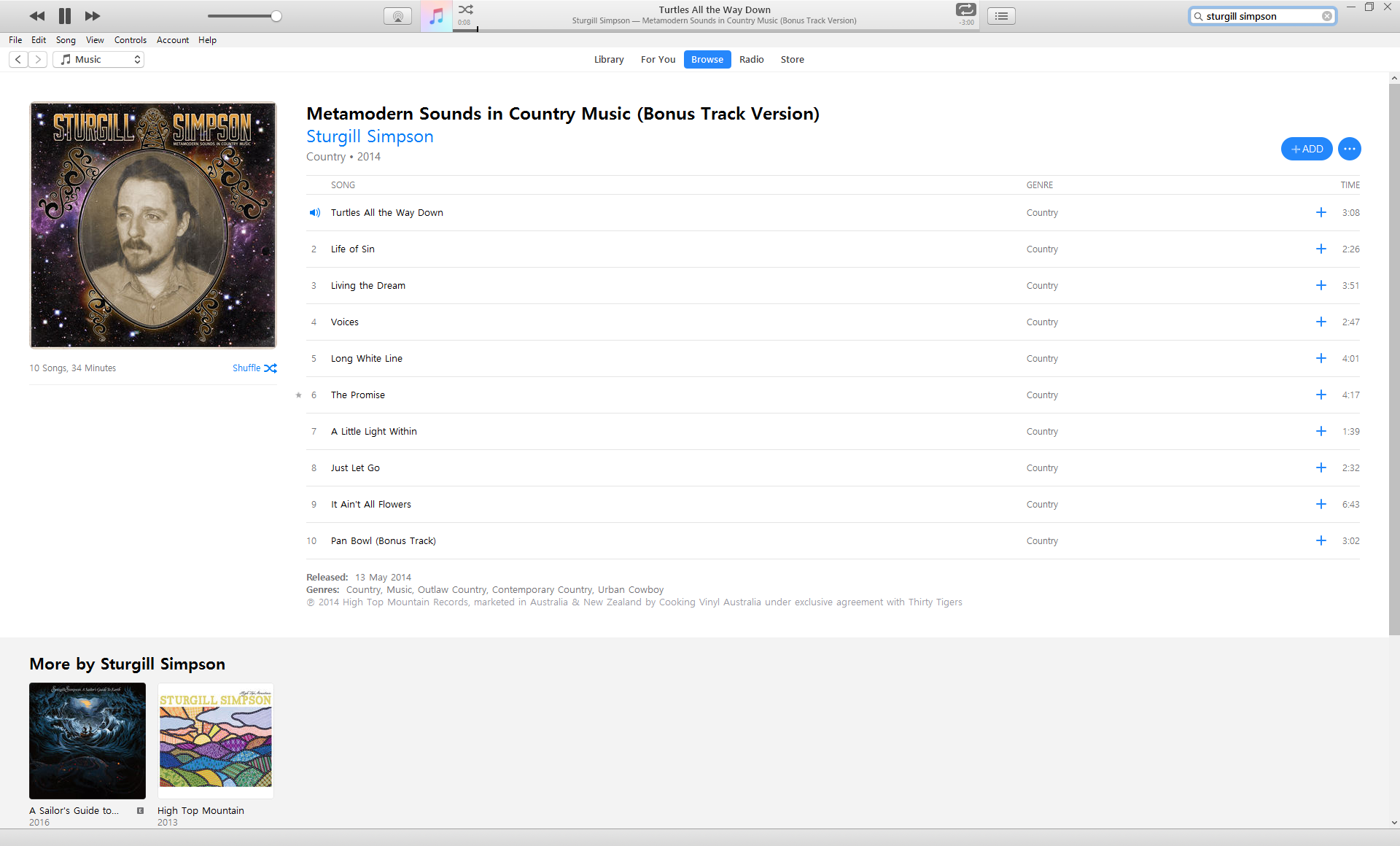Open the AirPlay output button
The width and height of the screenshot is (1400, 846).
pos(397,16)
